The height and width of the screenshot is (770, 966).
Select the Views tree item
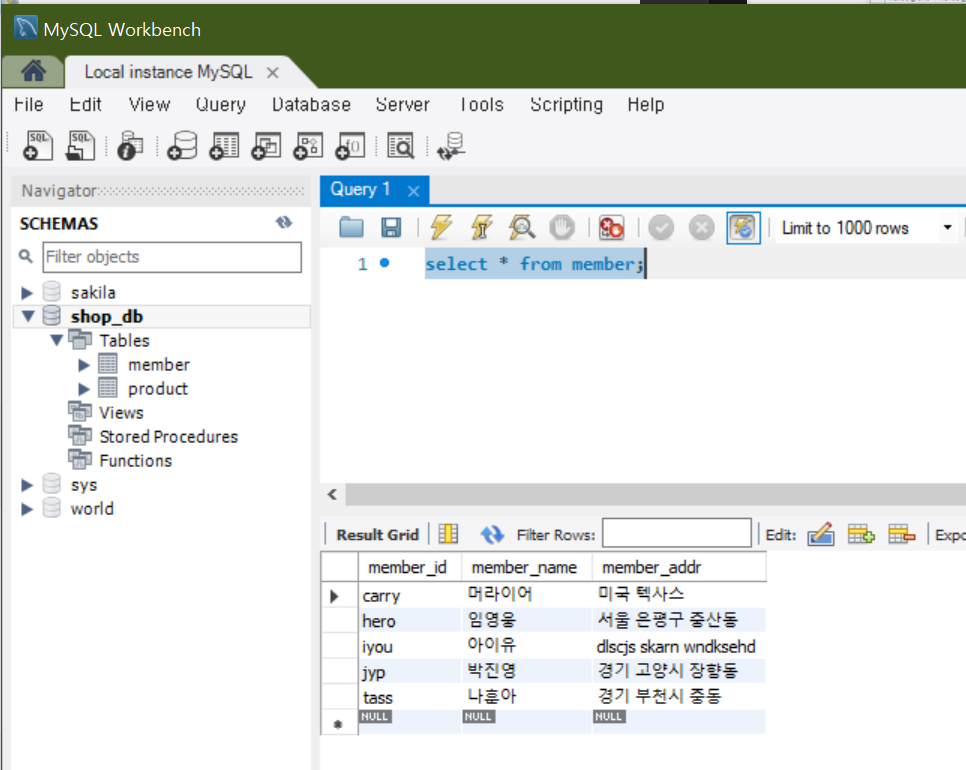pyautogui.click(x=121, y=413)
